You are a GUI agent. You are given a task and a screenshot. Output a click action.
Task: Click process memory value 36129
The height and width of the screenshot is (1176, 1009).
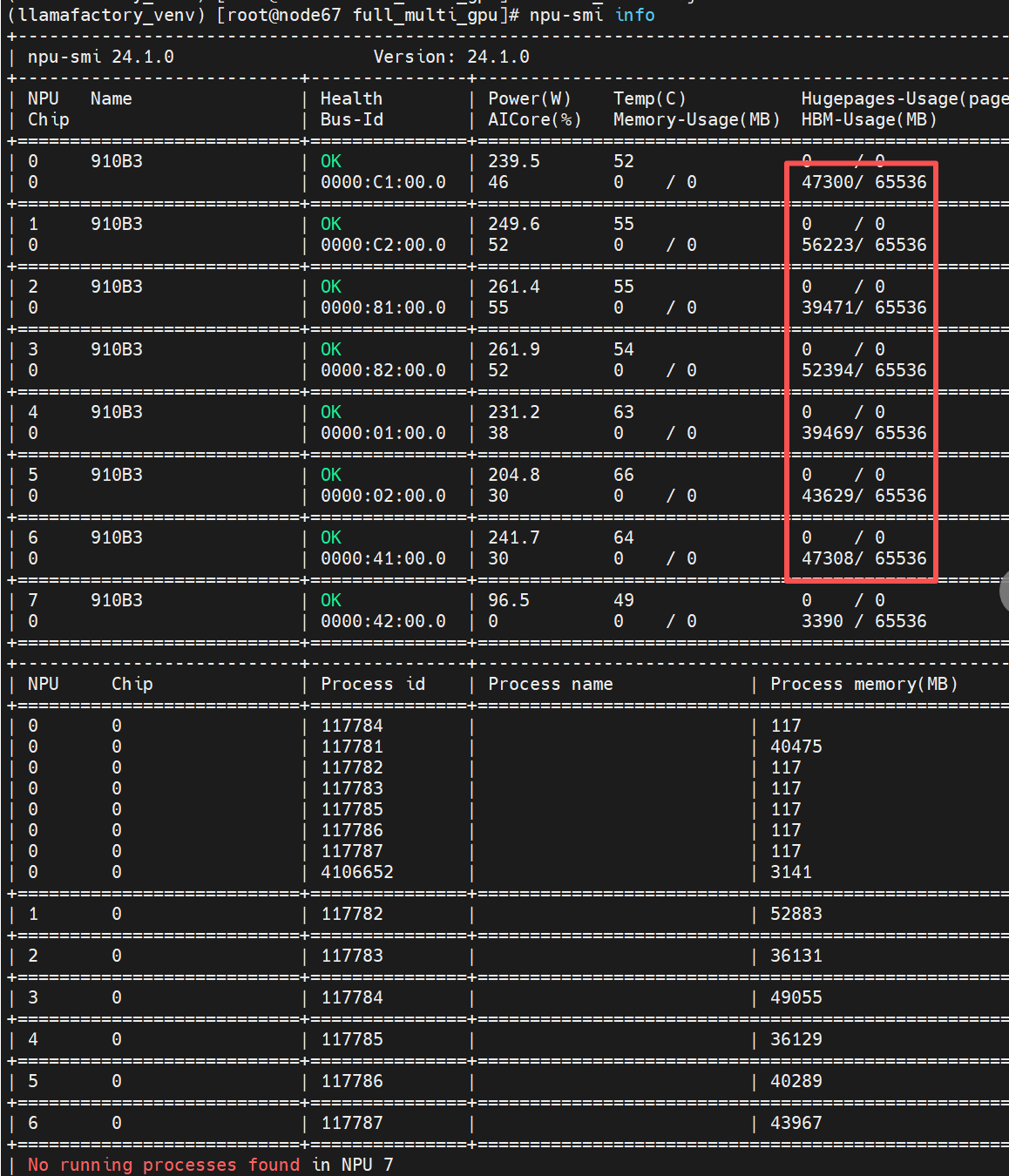796,1039
